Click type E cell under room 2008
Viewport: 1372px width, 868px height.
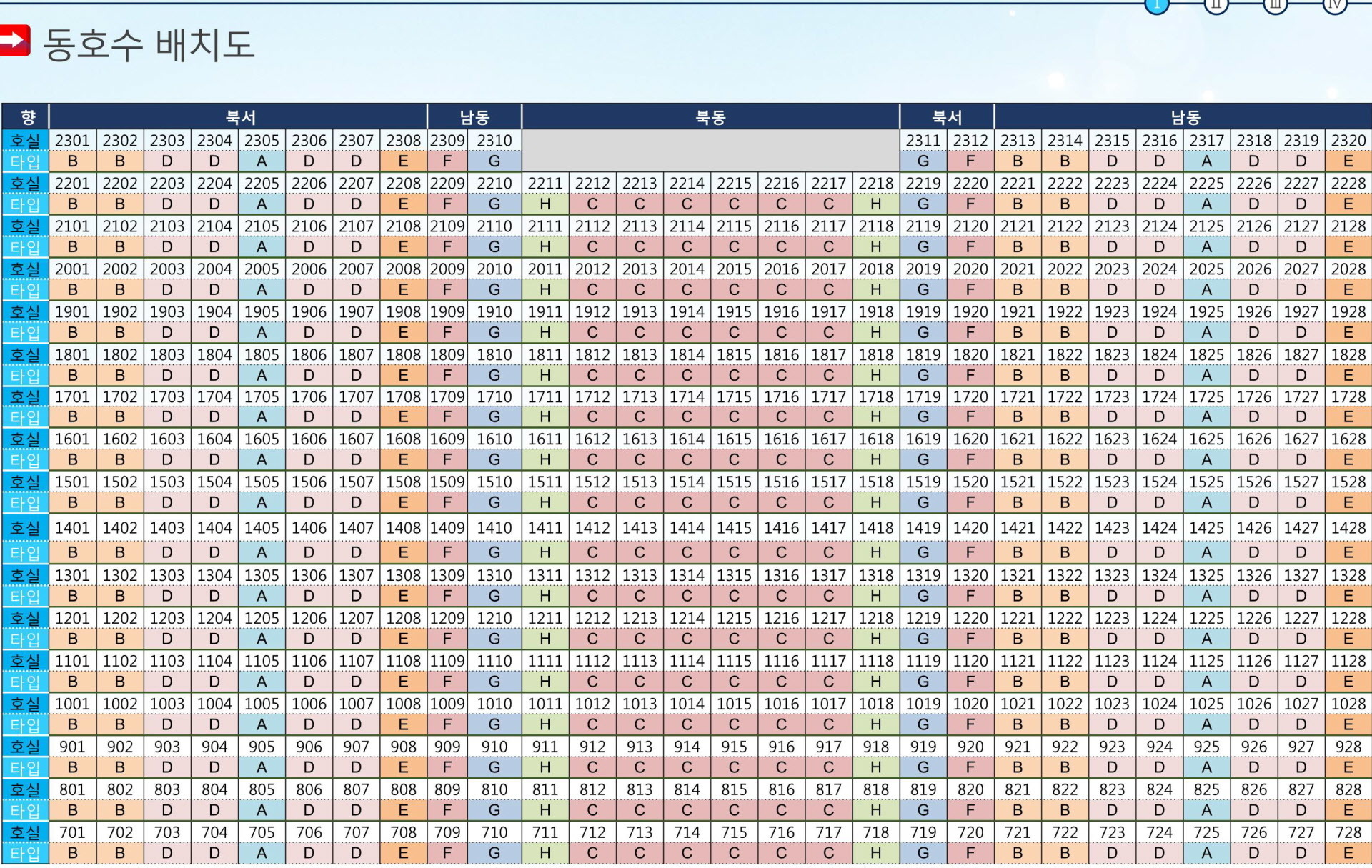click(404, 290)
